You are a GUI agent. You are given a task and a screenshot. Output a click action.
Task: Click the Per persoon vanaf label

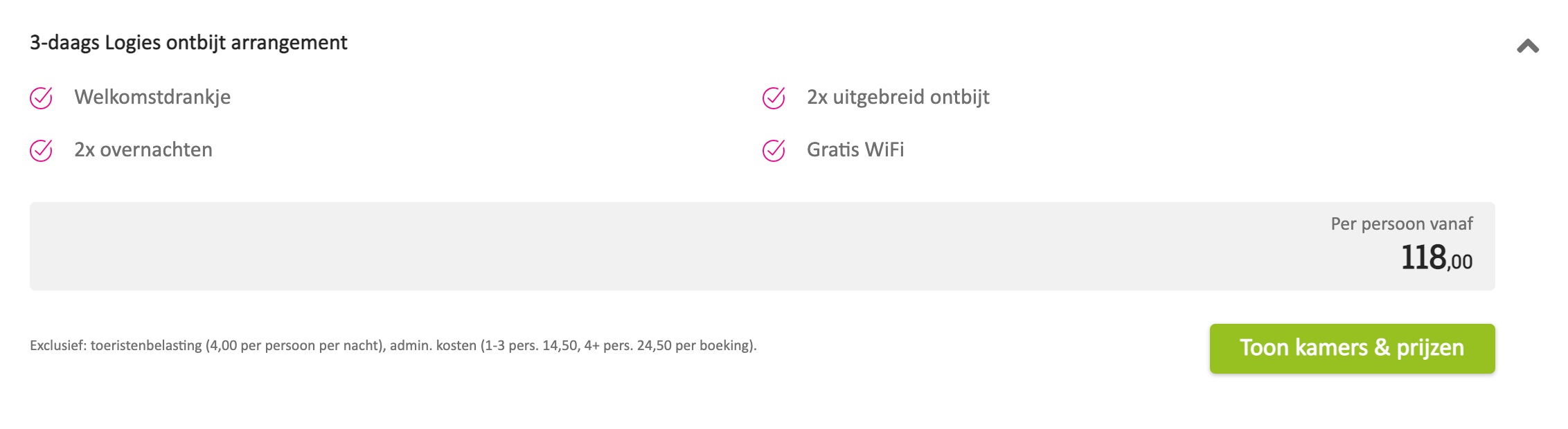coord(1402,223)
